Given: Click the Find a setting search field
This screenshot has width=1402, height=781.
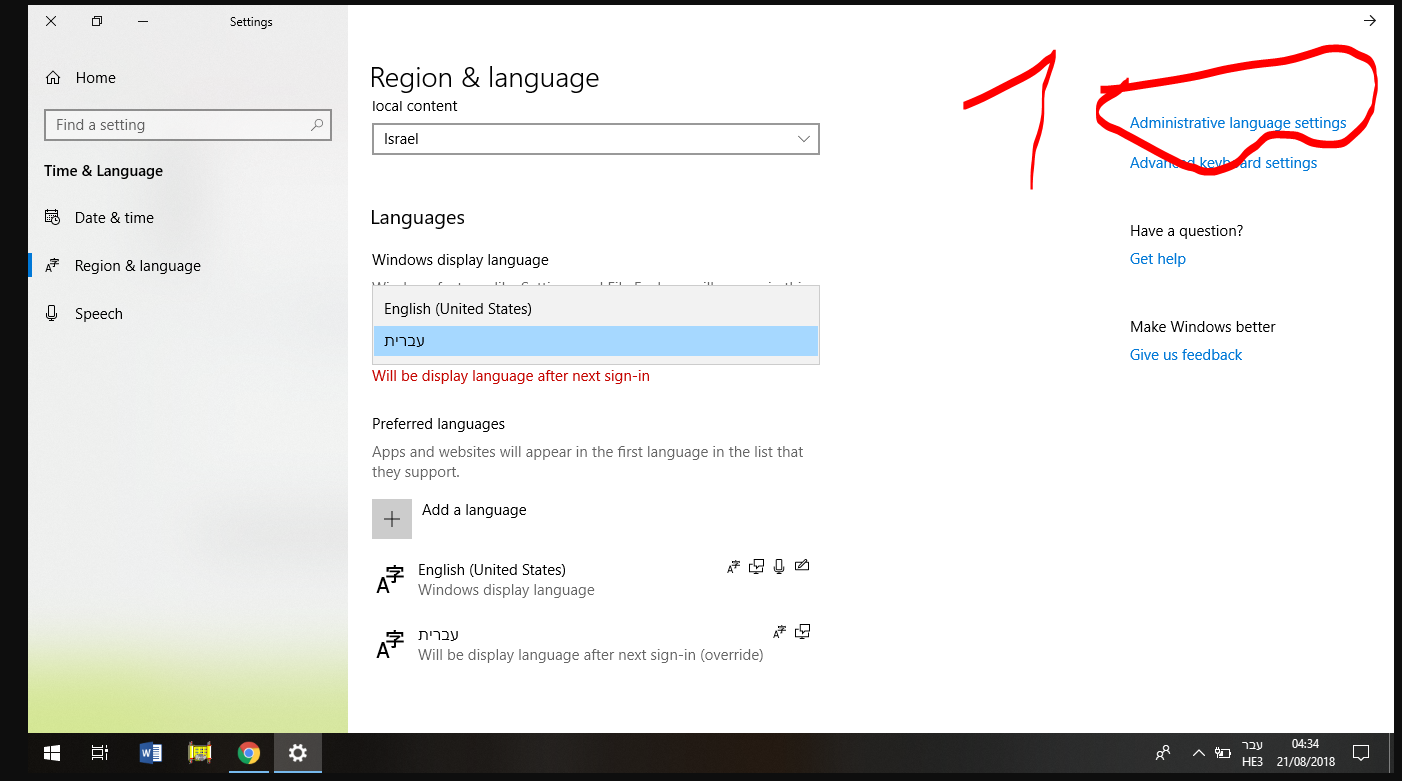Looking at the screenshot, I should [x=188, y=125].
